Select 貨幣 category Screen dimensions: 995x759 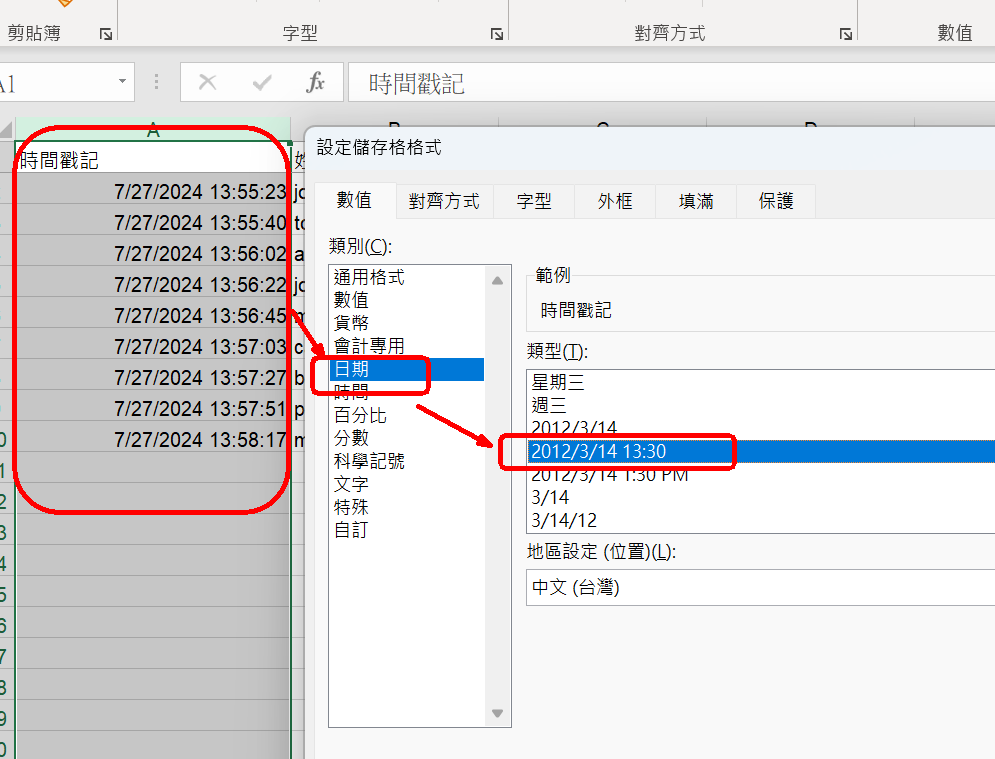tap(351, 323)
